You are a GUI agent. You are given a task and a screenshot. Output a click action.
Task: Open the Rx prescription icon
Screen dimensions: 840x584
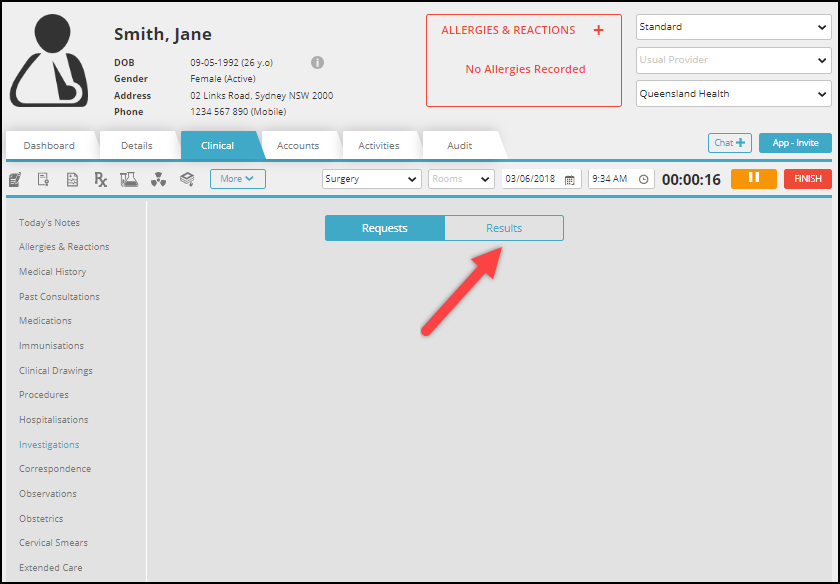pos(101,179)
